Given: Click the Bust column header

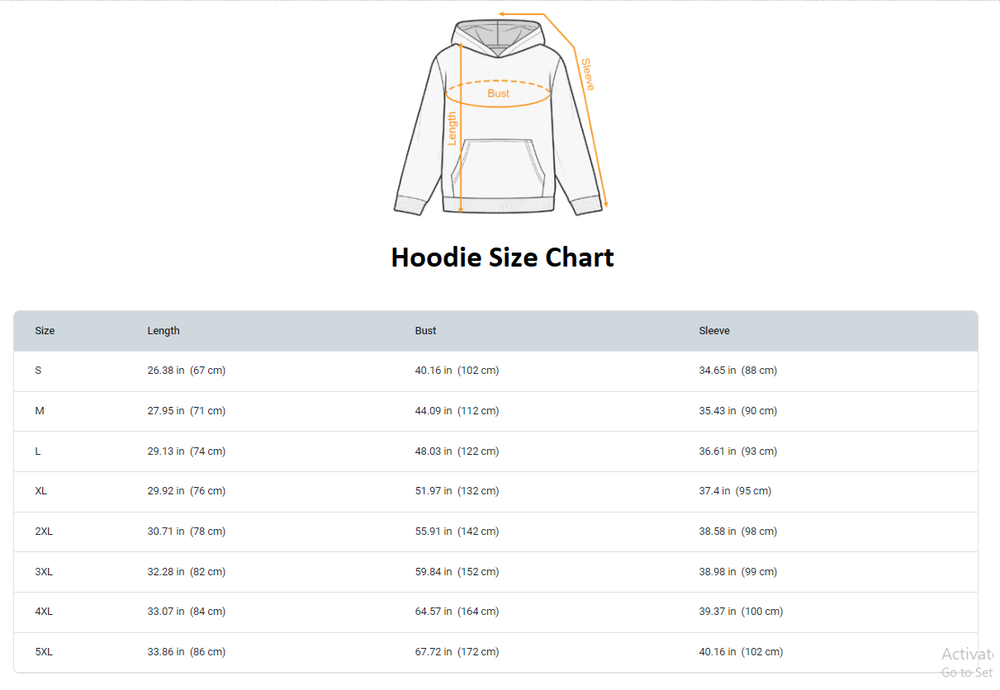Looking at the screenshot, I should (426, 331).
